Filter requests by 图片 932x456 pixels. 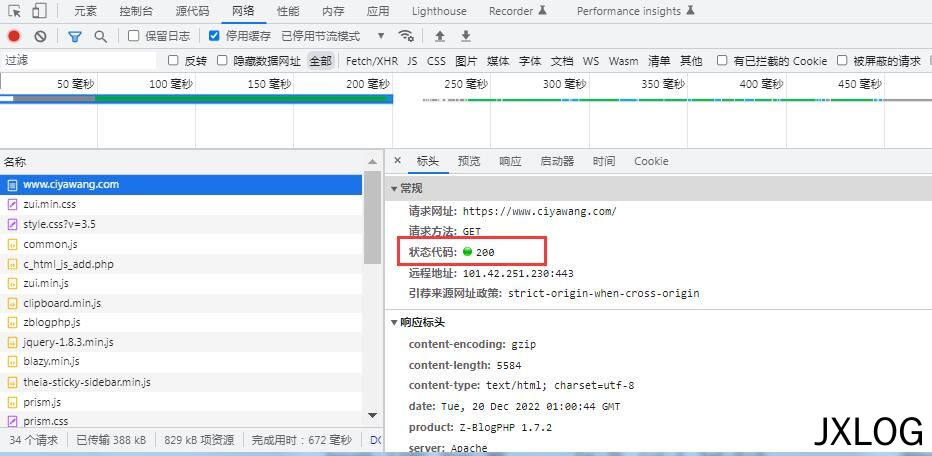click(x=467, y=61)
